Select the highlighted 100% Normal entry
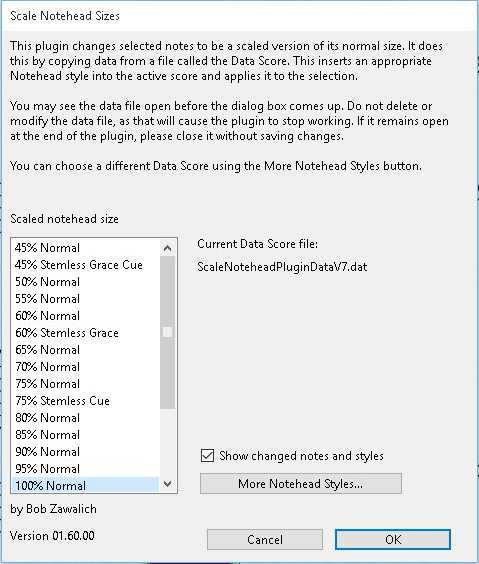 (x=86, y=485)
